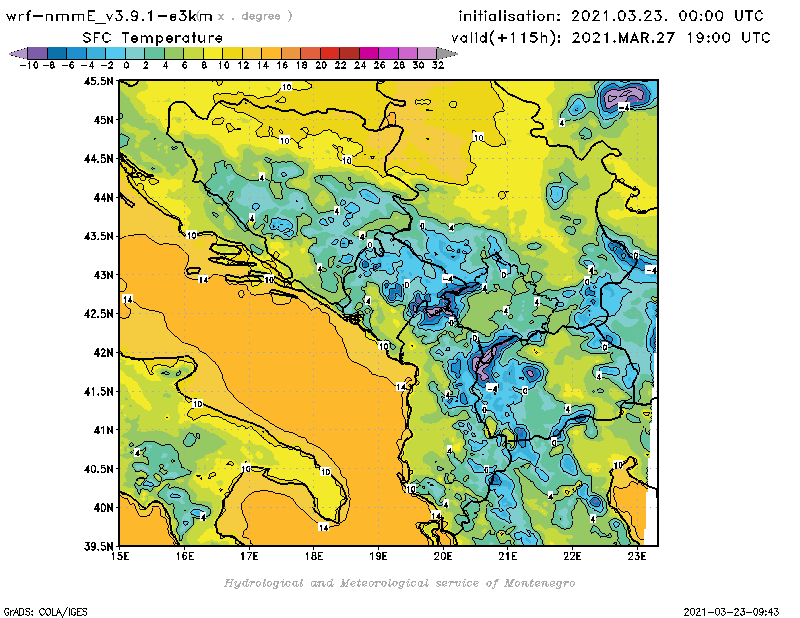This screenshot has width=800, height=618.
Task: Click the purple swatch between -10 and -8
Action: click(x=37, y=52)
